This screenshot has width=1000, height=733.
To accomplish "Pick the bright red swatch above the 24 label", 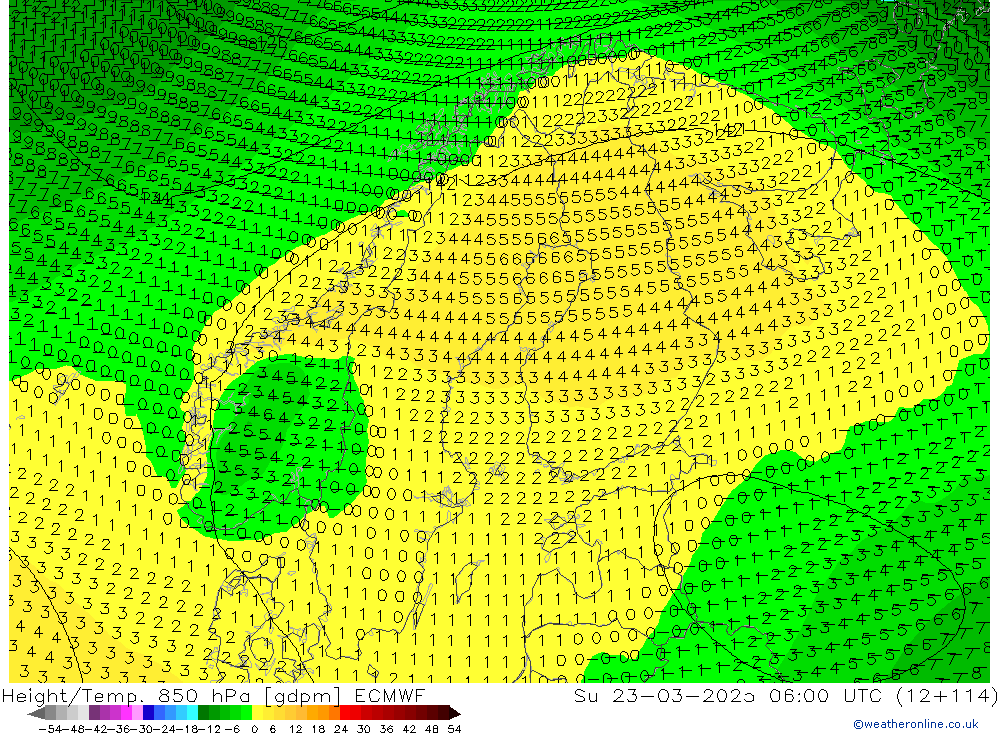I will click(345, 713).
